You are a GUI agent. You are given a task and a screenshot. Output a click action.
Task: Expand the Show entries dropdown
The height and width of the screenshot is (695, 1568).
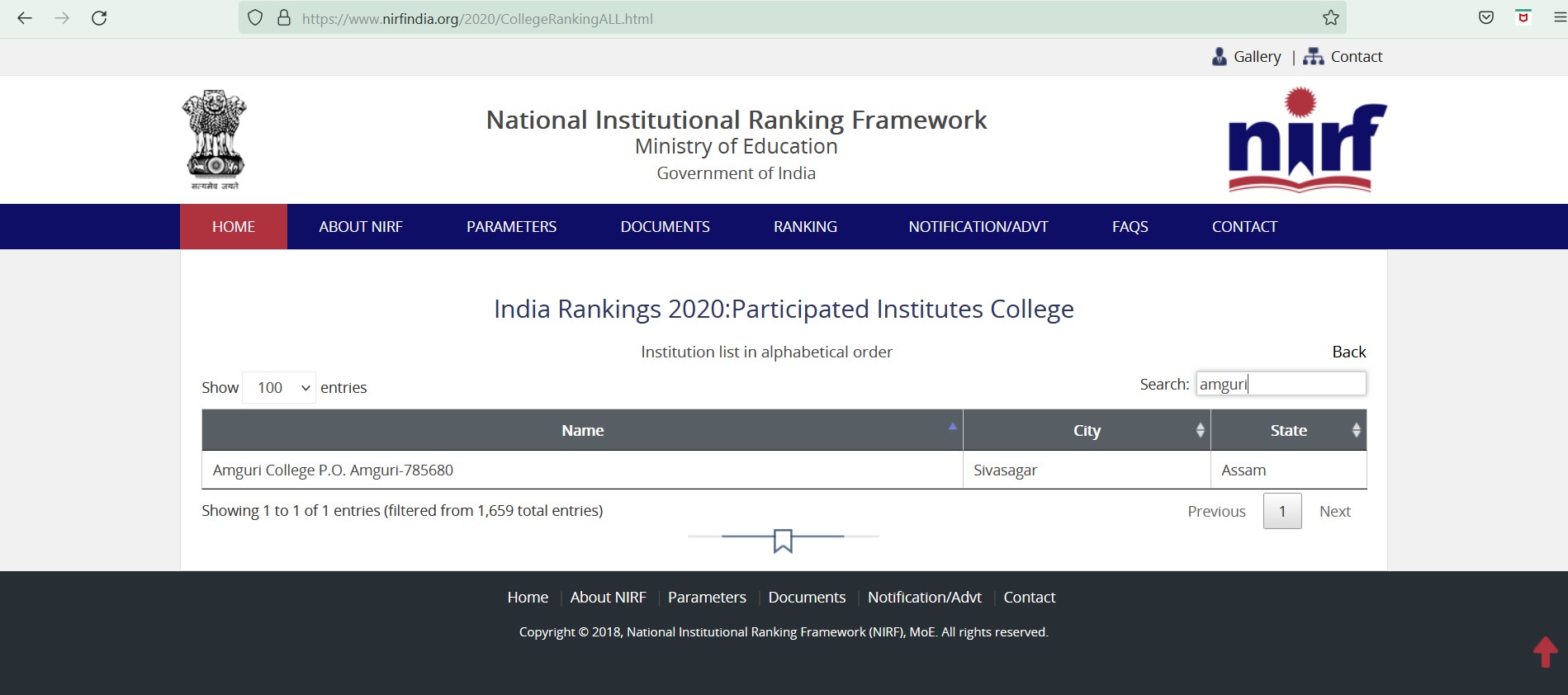tap(279, 388)
